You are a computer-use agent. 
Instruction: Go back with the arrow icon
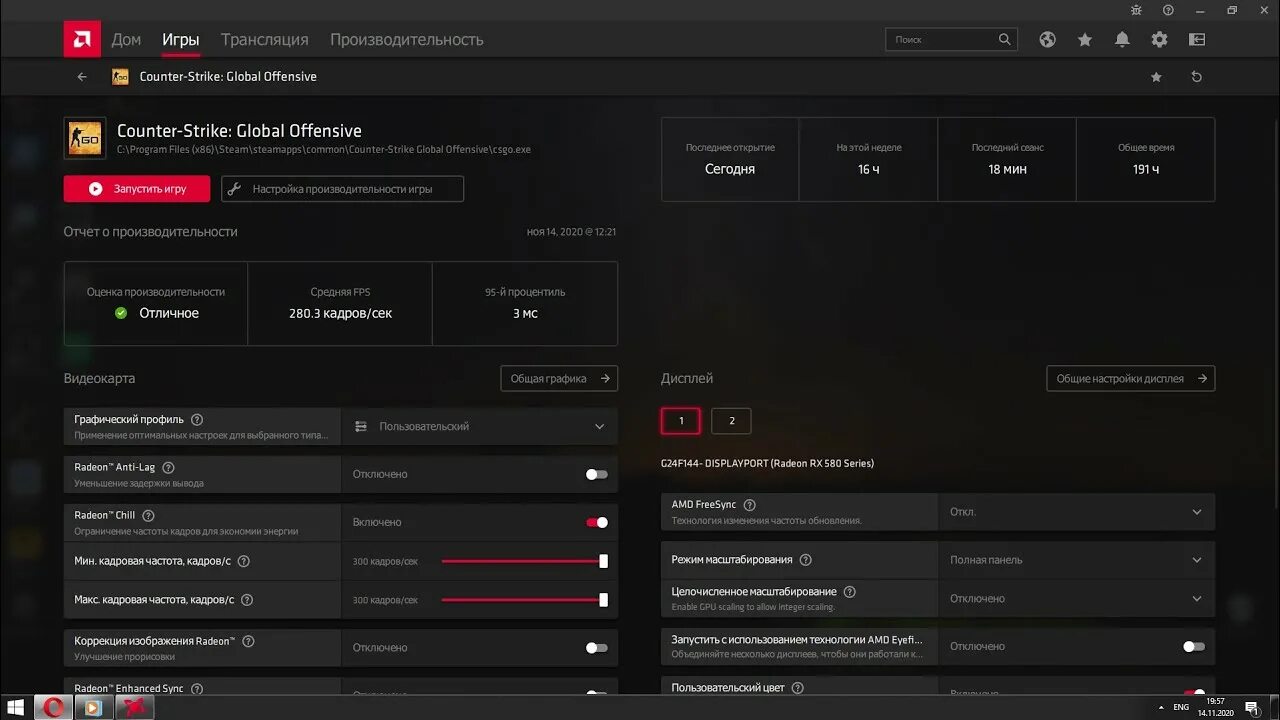pos(82,77)
